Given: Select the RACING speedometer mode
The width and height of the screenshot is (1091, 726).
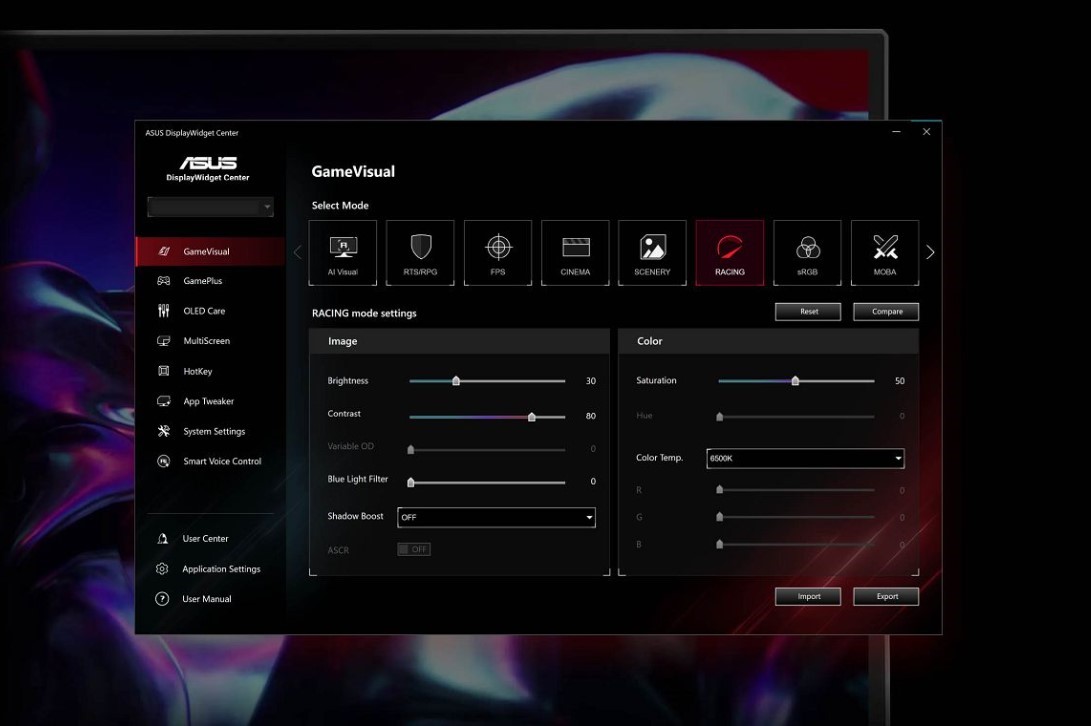Looking at the screenshot, I should pos(729,253).
